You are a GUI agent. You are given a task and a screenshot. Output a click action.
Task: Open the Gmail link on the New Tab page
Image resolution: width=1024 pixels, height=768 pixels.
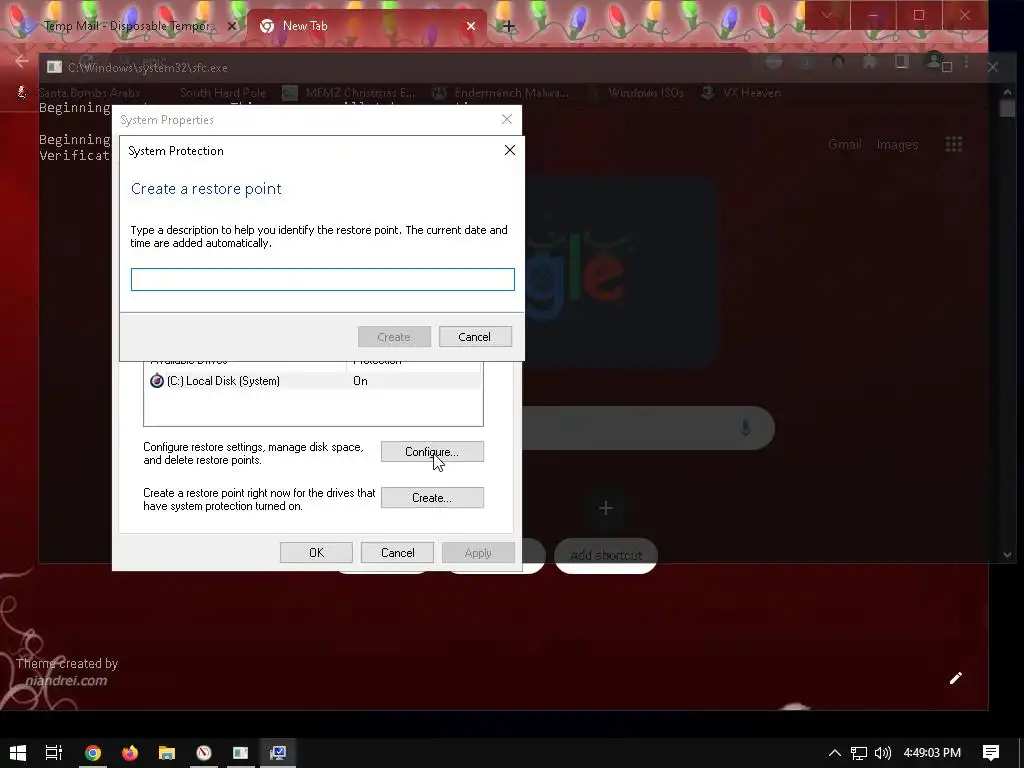coord(844,144)
